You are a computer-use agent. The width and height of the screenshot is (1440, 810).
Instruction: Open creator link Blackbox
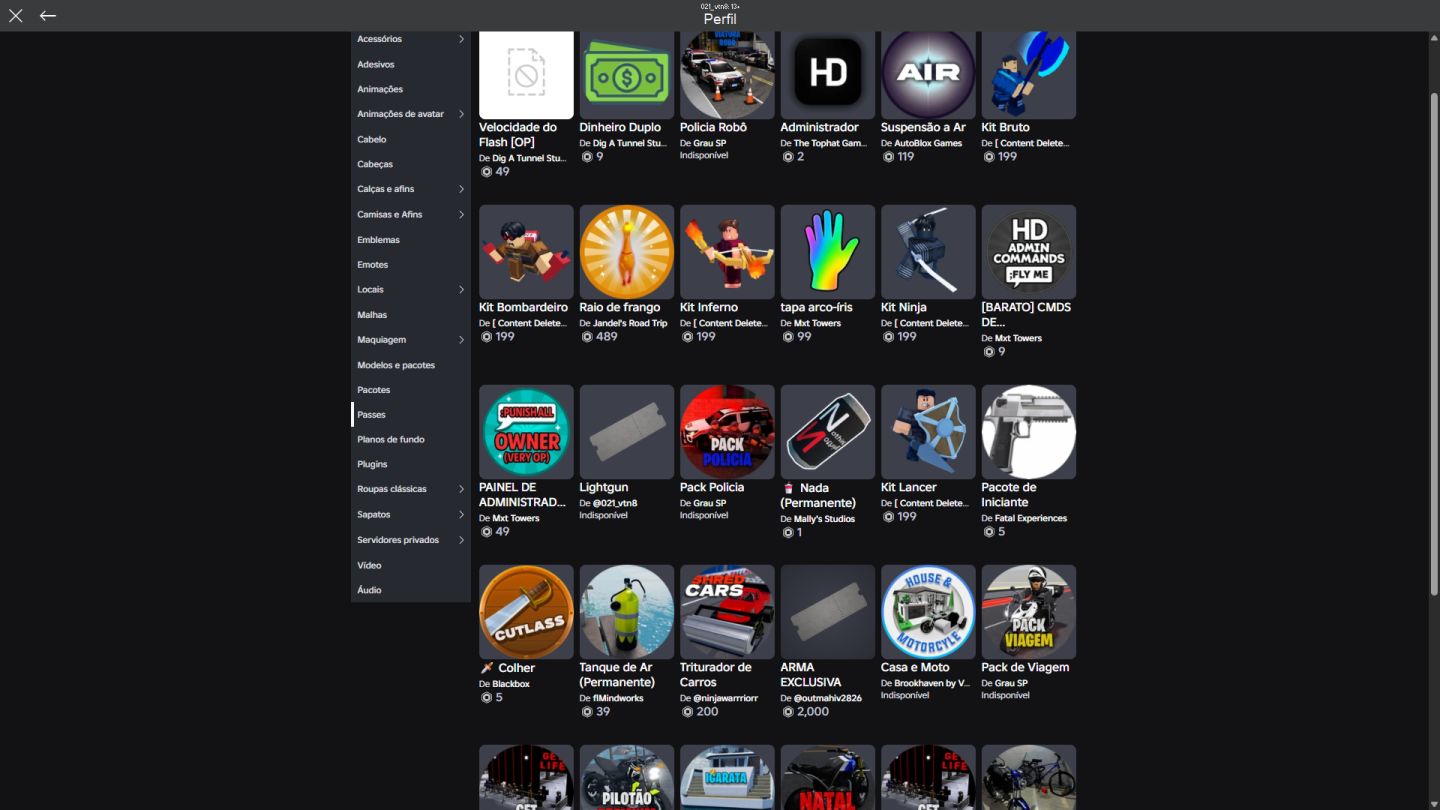click(x=511, y=684)
